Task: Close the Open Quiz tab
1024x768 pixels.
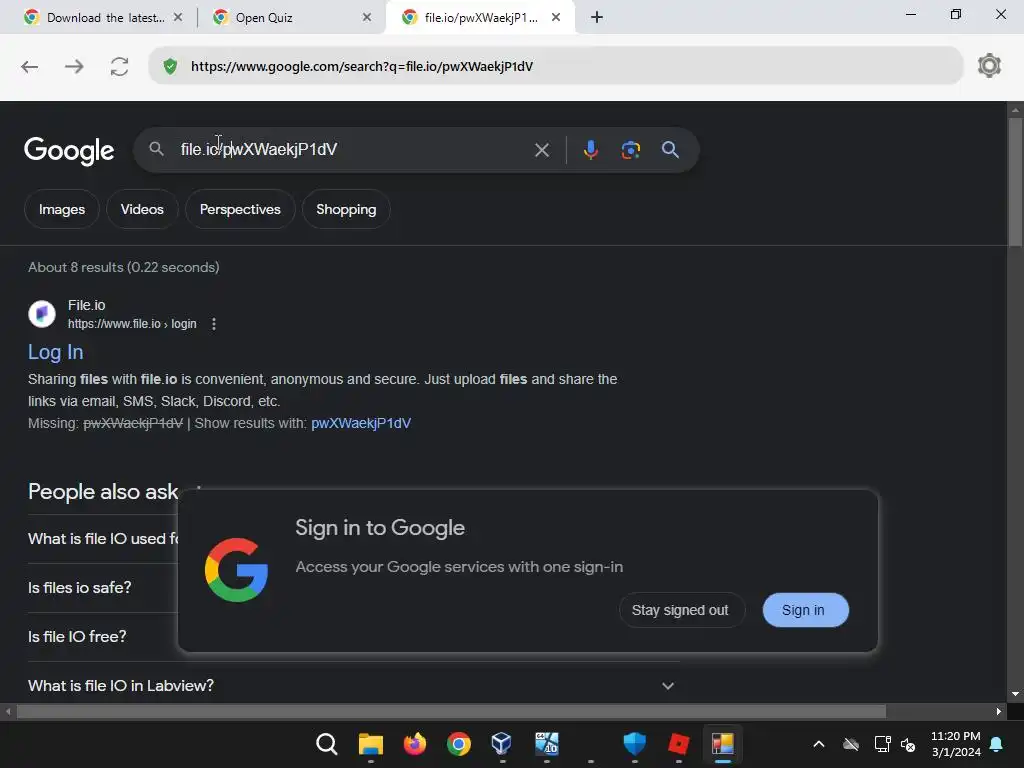Action: click(x=367, y=18)
